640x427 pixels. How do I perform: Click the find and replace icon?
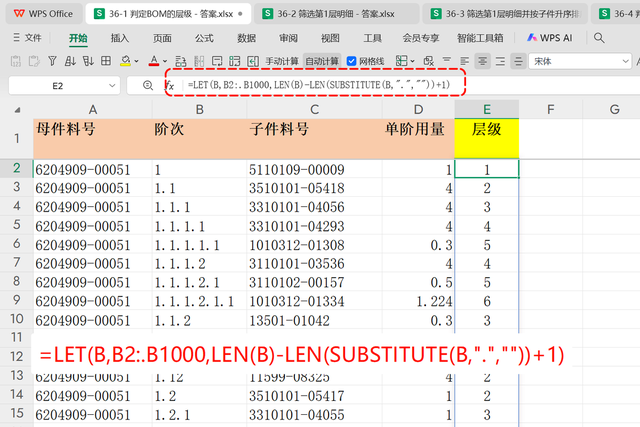180,61
